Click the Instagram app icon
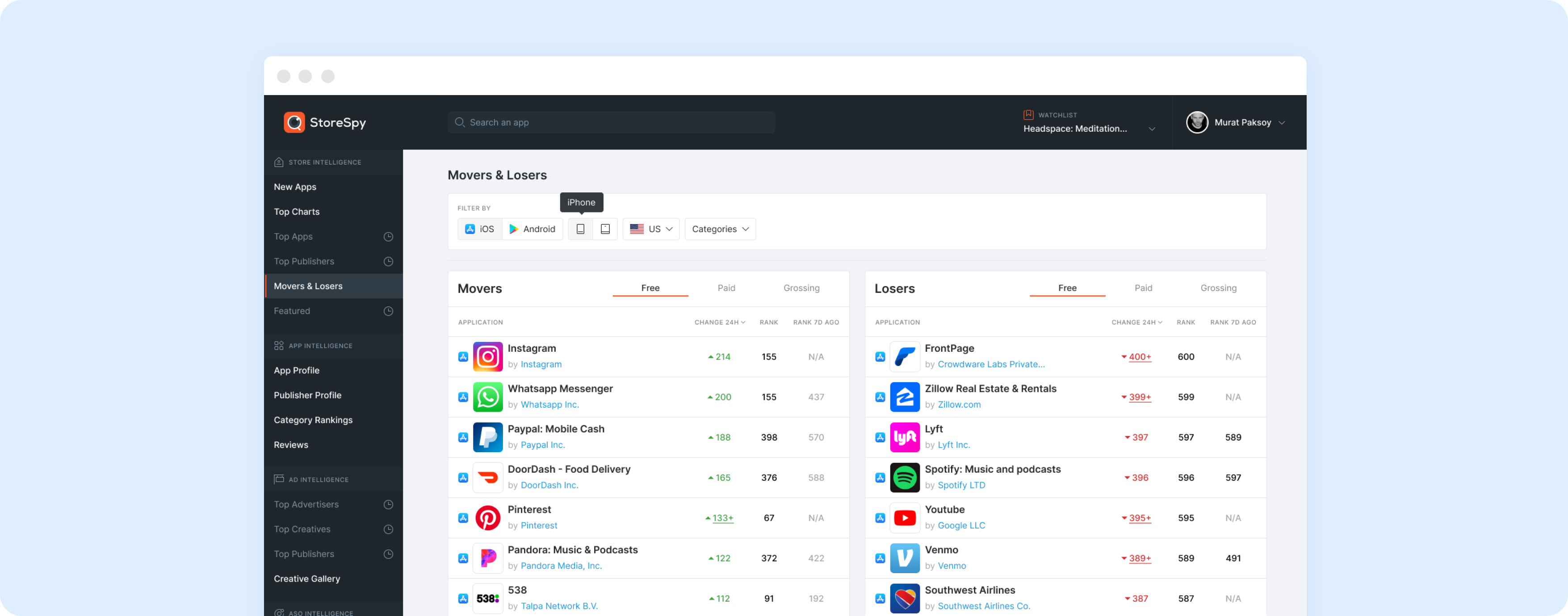 coord(487,356)
